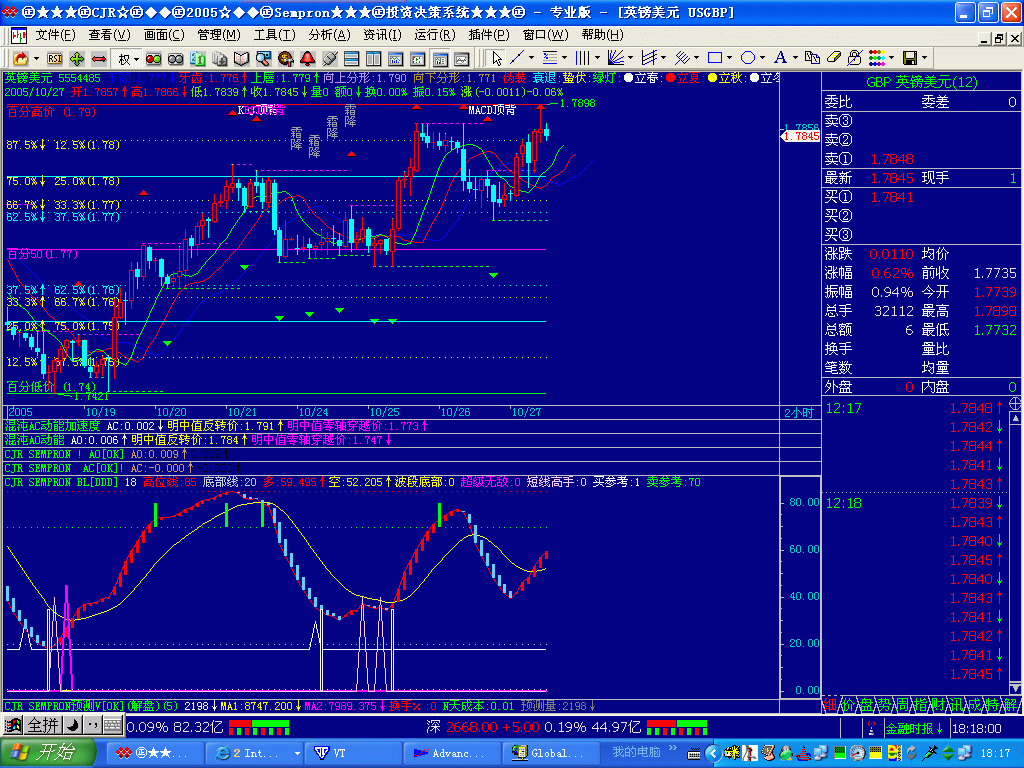This screenshot has width=1024, height=768.
Task: Click the system clock 18:17
Action: 995,753
